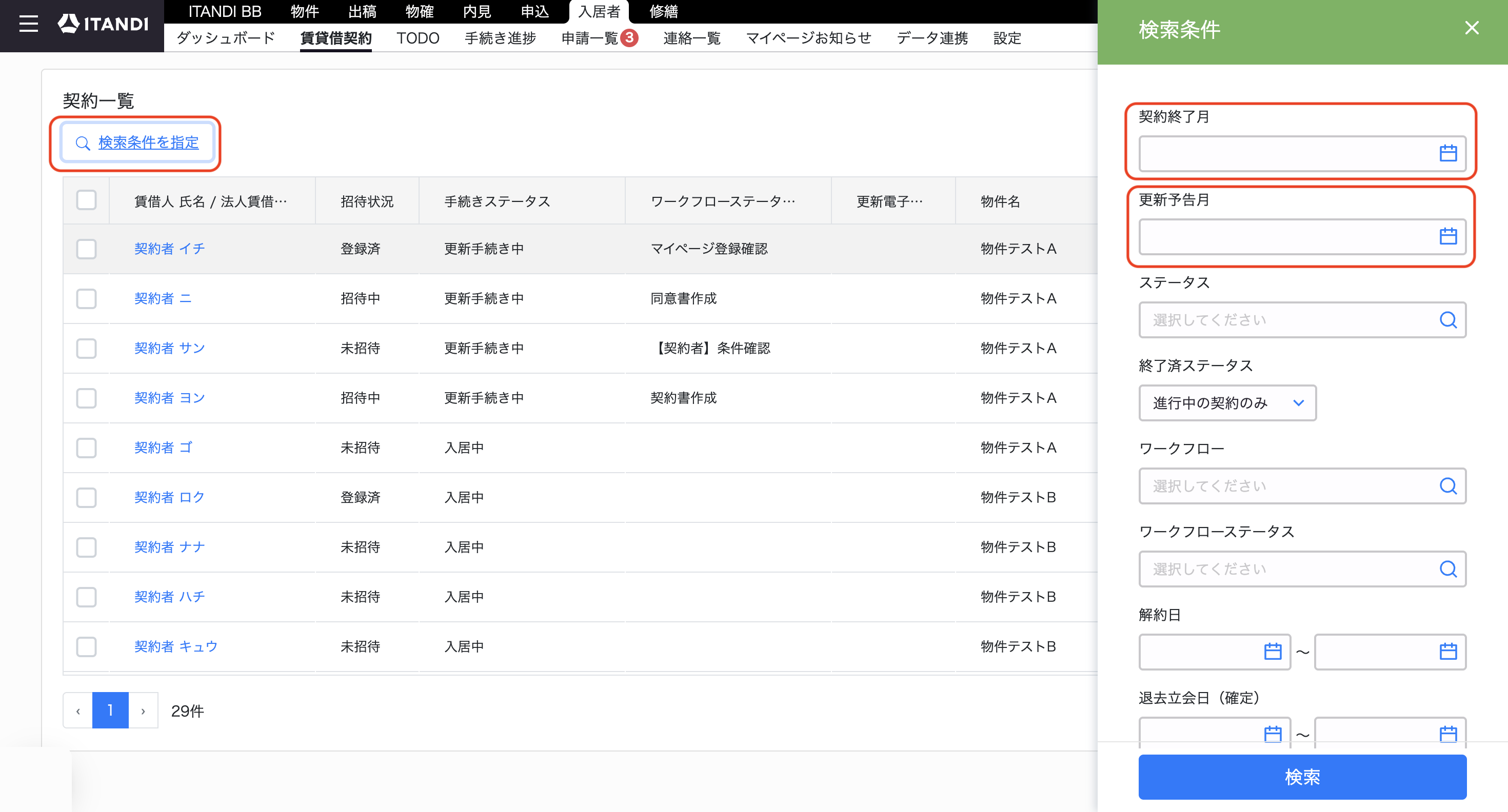Click the ステータス search icon
This screenshot has height=812, width=1508.
click(x=1447, y=319)
